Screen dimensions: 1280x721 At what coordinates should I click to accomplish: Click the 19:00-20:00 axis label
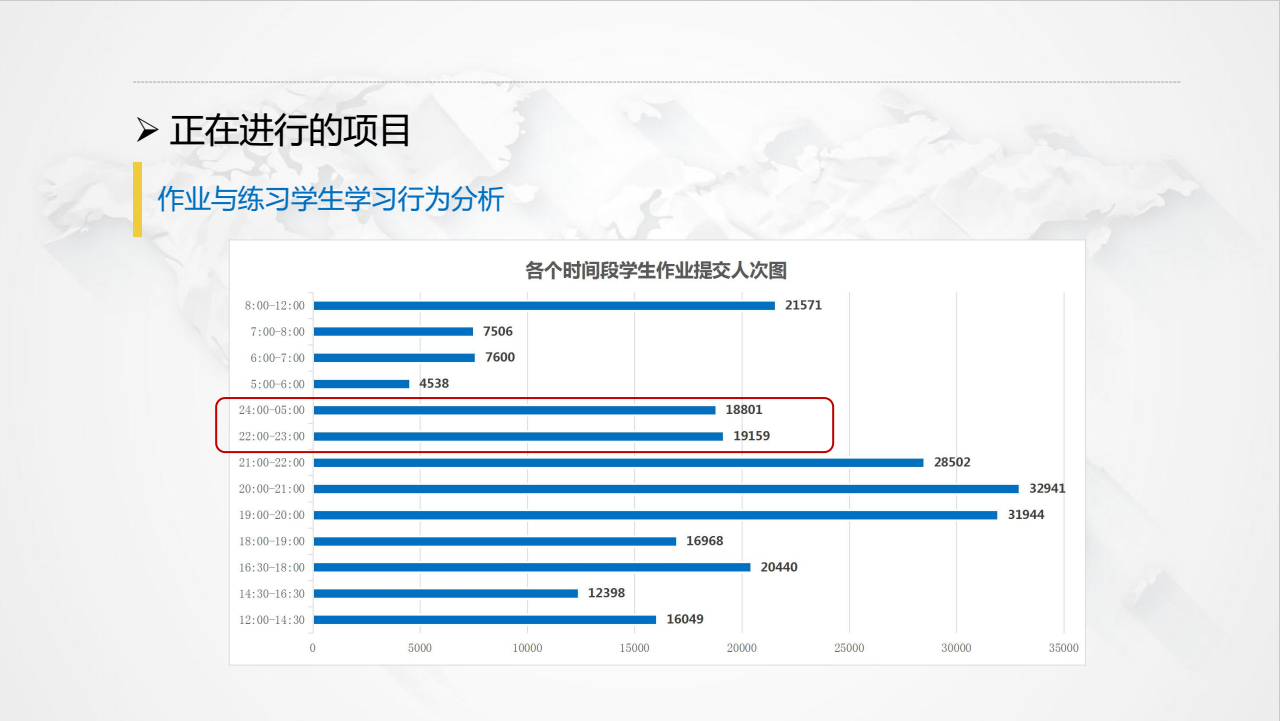272,515
